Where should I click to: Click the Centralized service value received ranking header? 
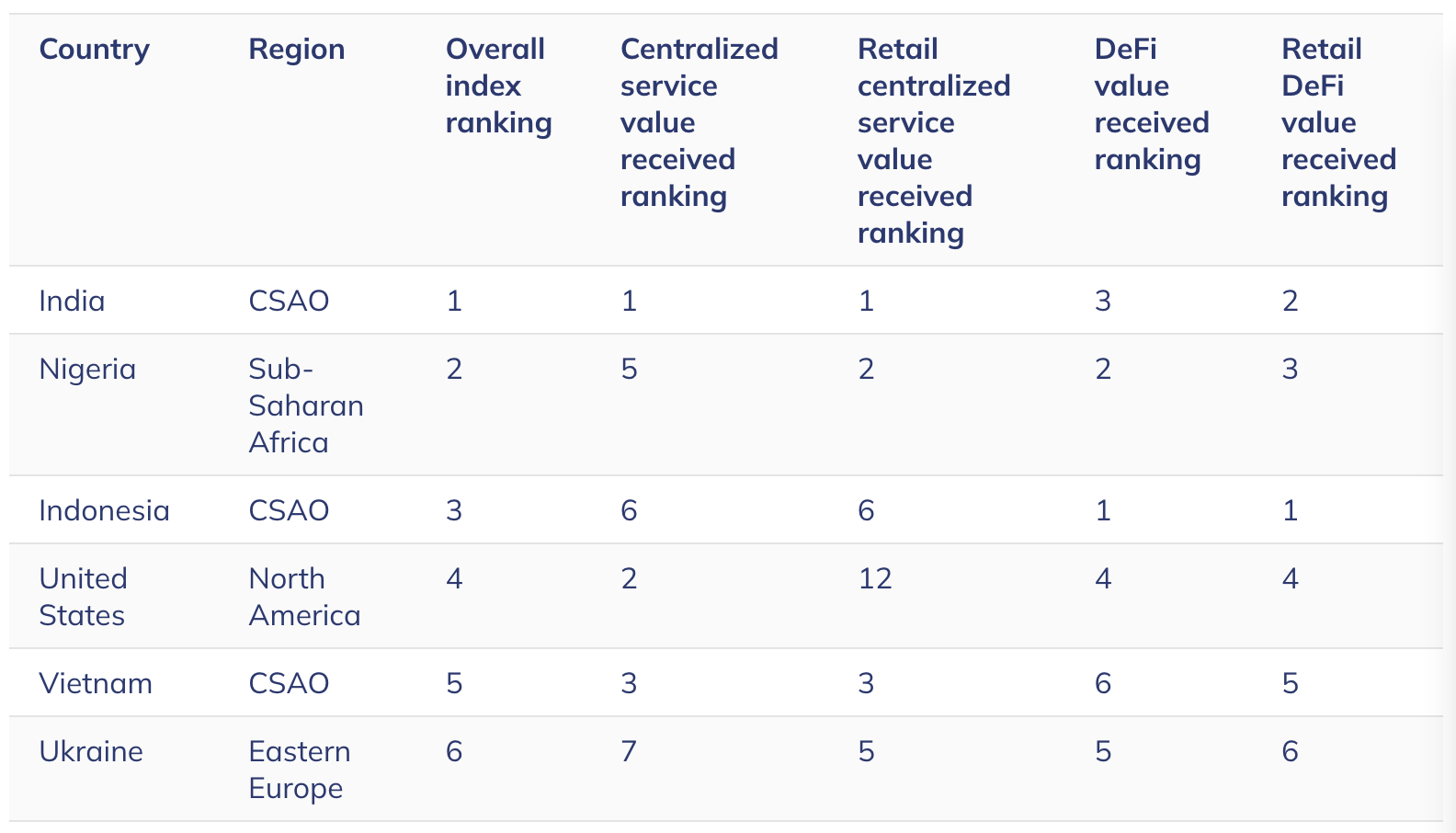[x=699, y=122]
